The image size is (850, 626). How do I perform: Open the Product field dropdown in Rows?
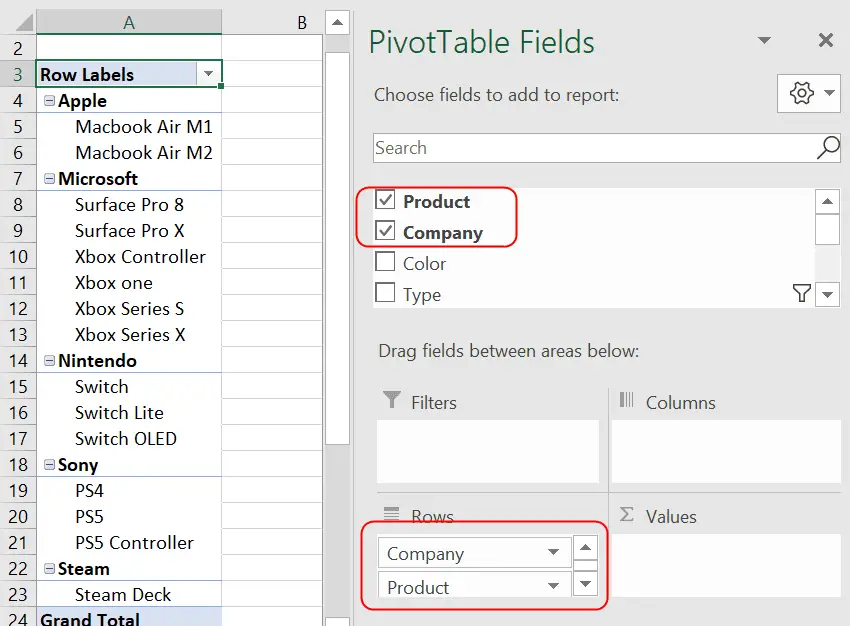pyautogui.click(x=553, y=586)
